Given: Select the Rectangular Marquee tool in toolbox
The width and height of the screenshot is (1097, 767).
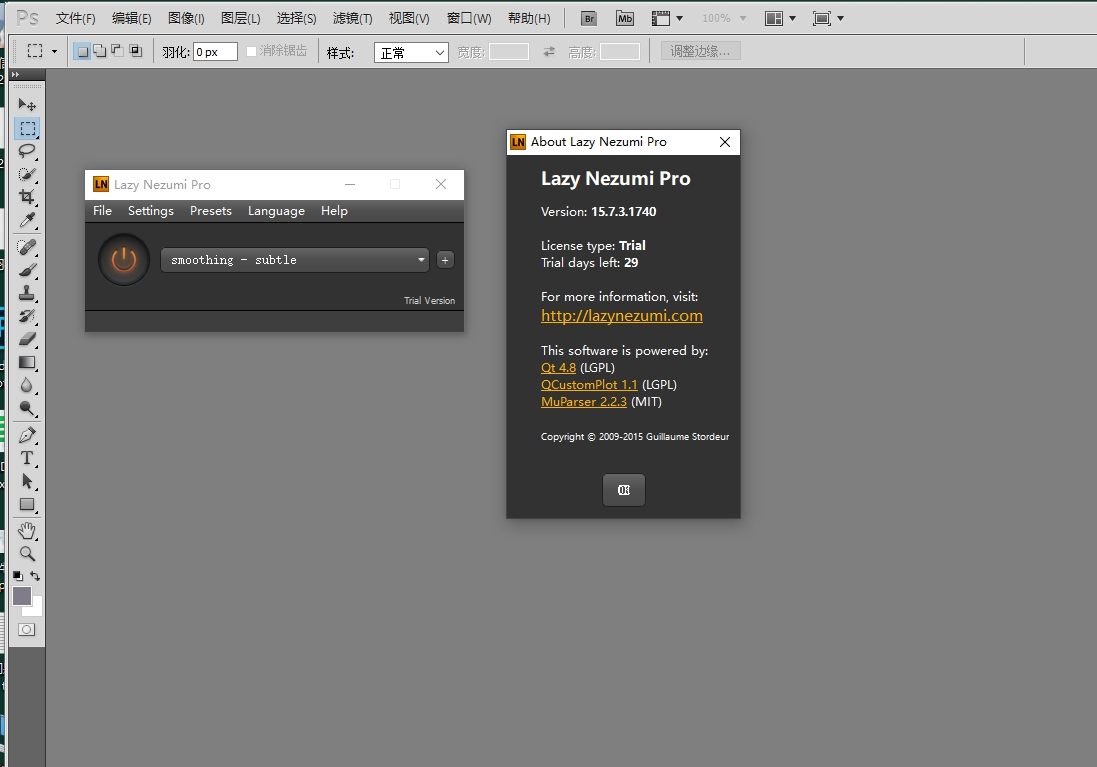Looking at the screenshot, I should click(27, 129).
